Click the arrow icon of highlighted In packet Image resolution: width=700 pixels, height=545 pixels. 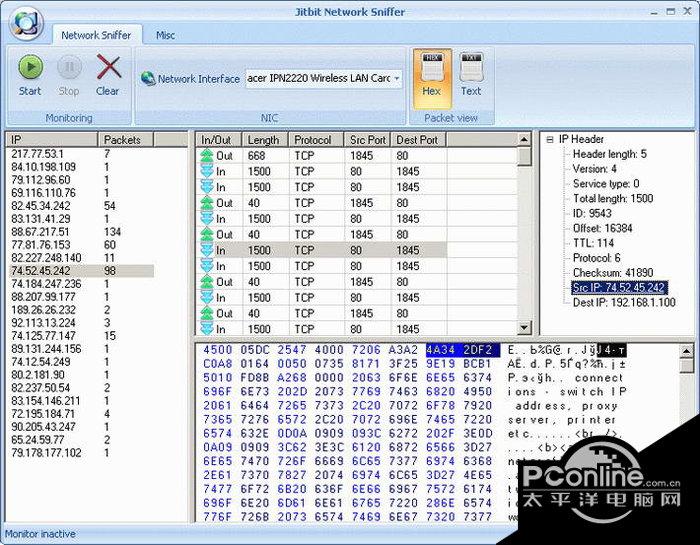pyautogui.click(x=207, y=250)
